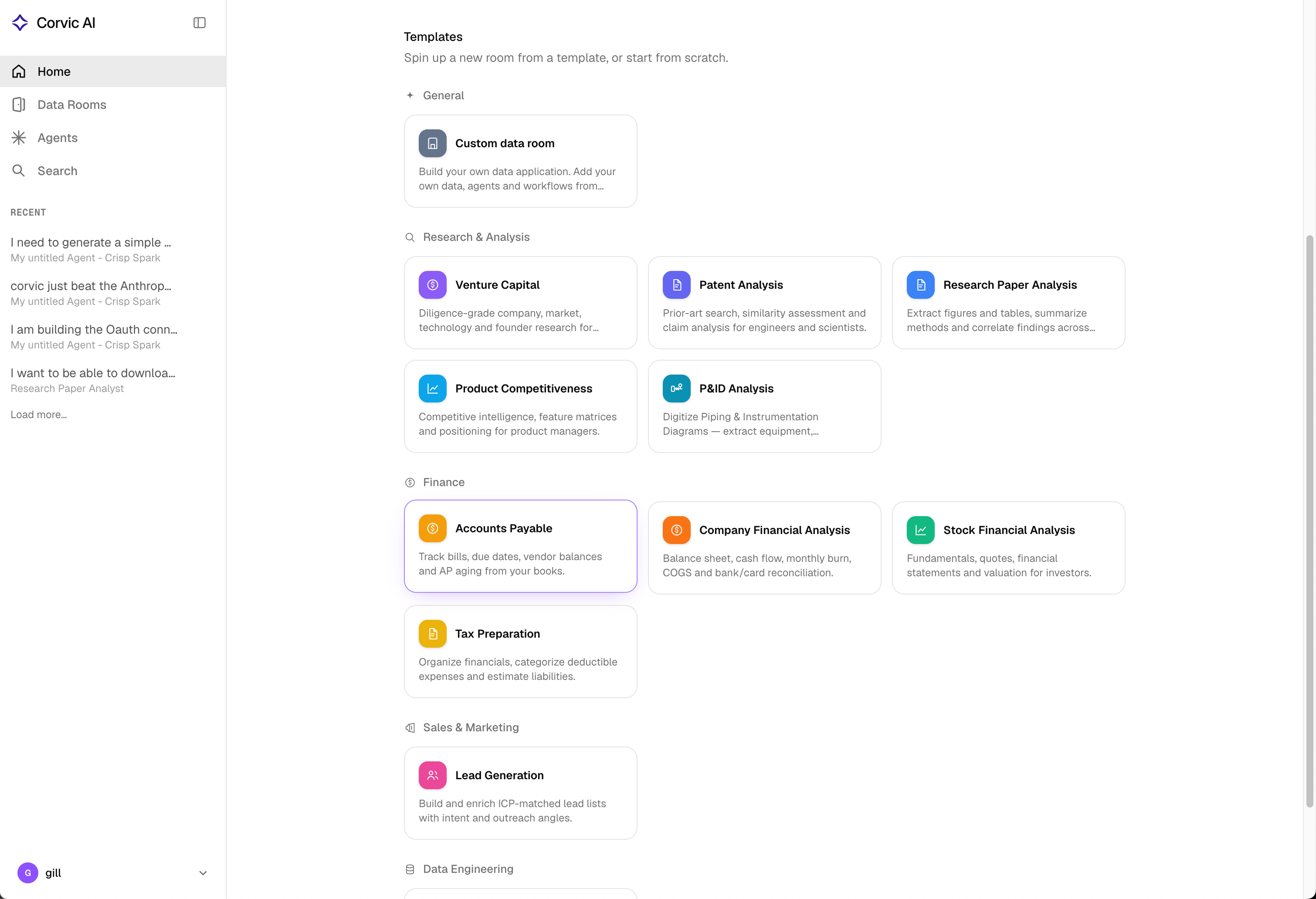Click the Product Competitiveness chart icon
This screenshot has width=1316, height=899.
[433, 389]
